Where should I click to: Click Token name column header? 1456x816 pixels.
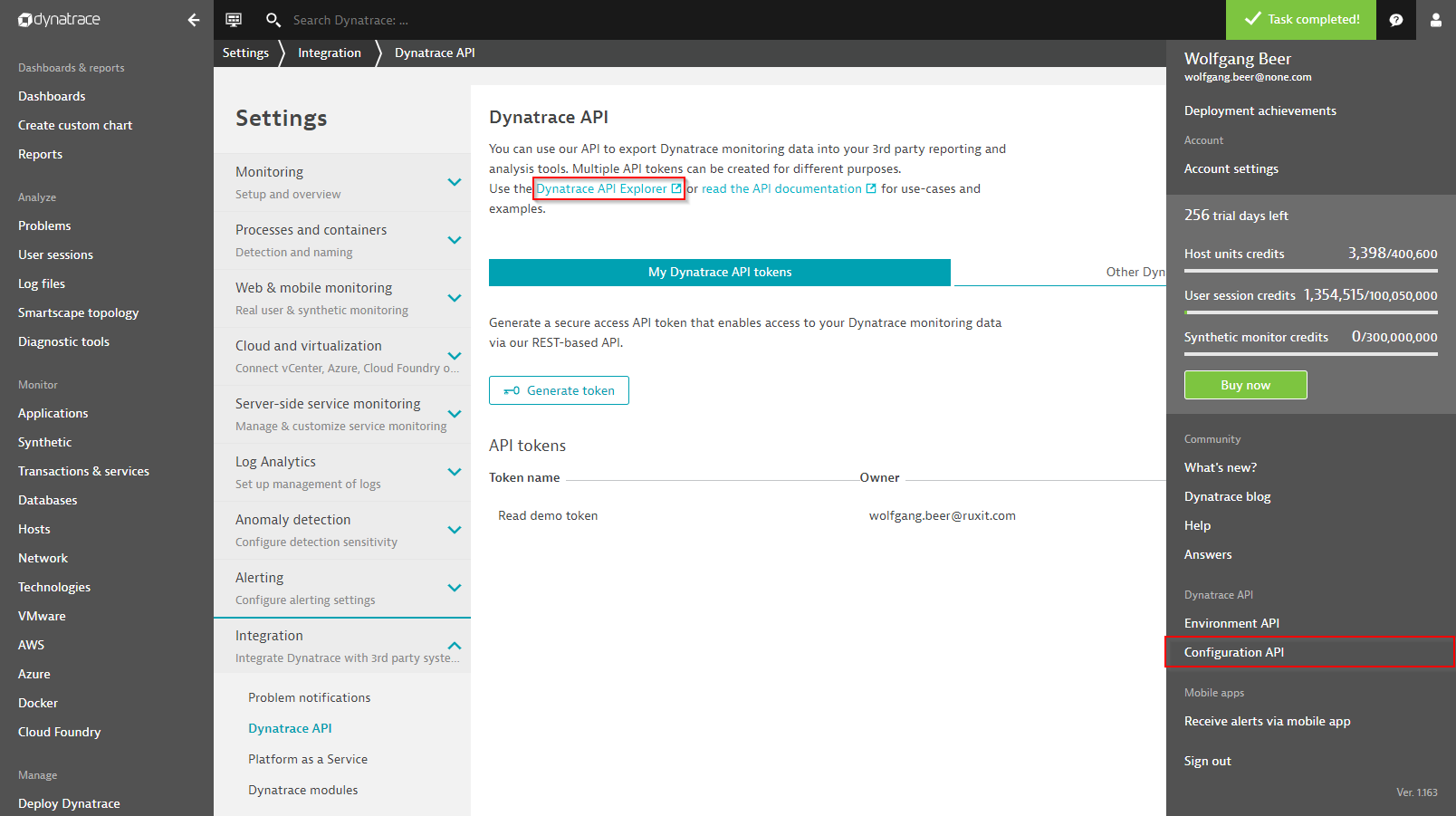524,477
